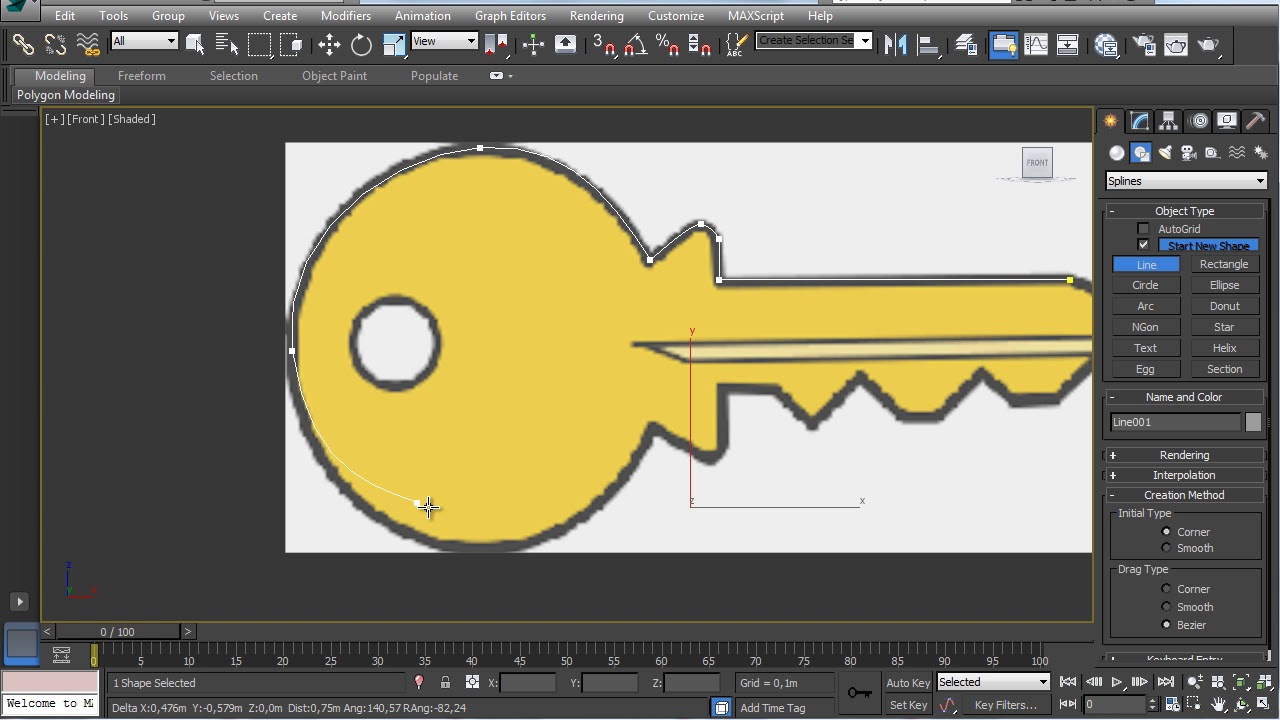Choose the Select Object tool

pos(195,44)
